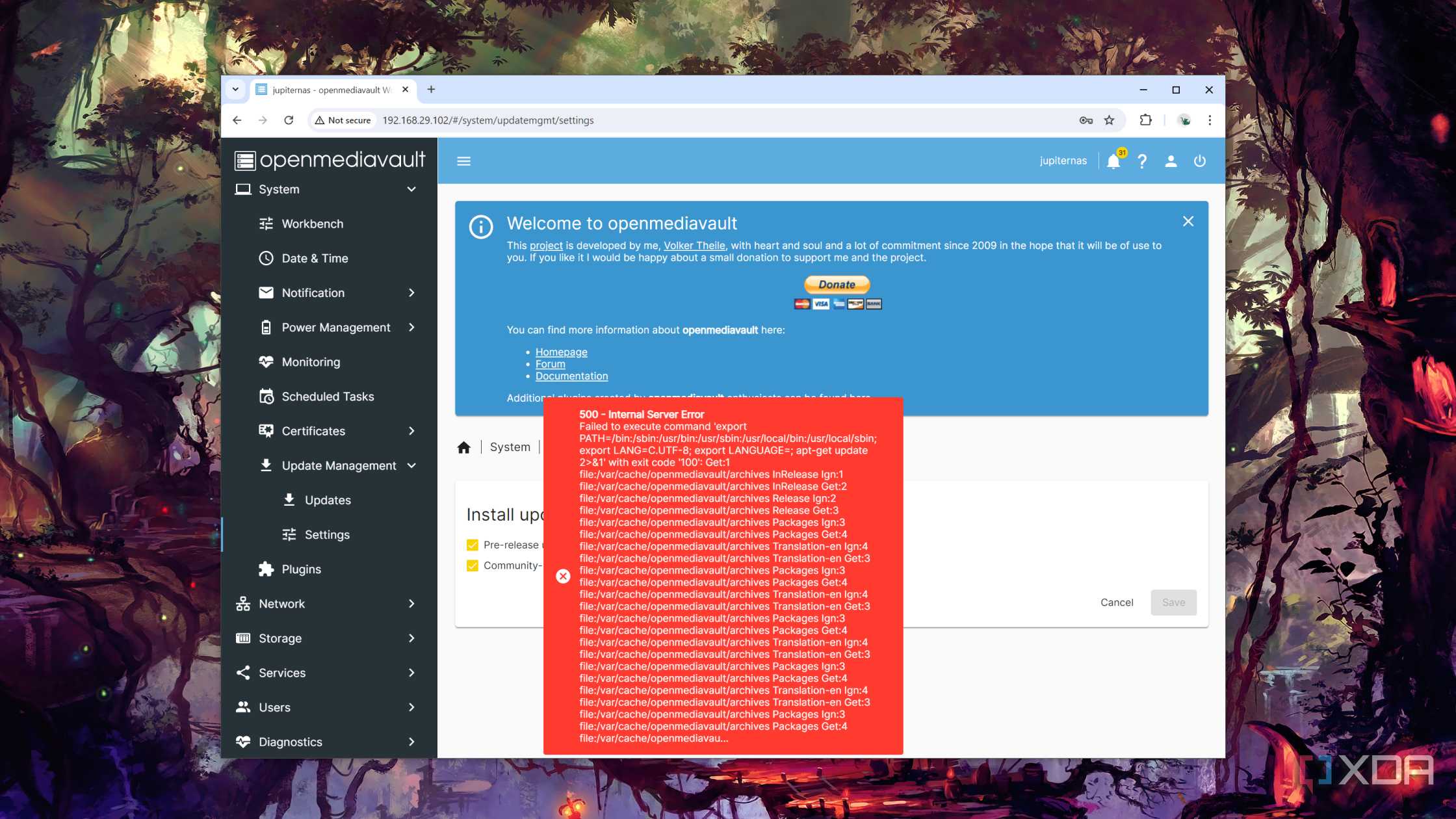Open Chrome three-dot menu
This screenshot has height=819, width=1456.
1210,120
